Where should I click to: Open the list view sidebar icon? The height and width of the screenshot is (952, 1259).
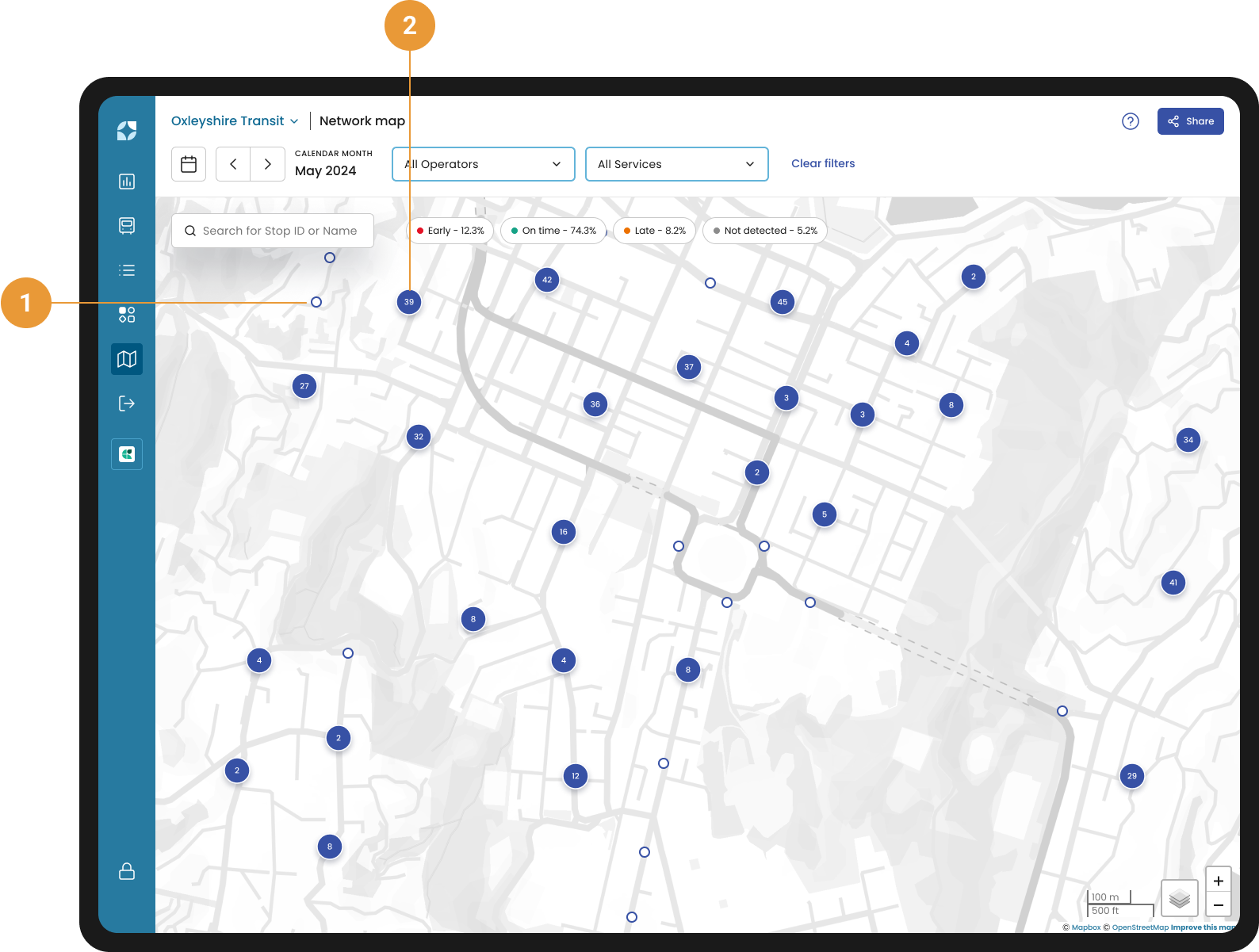tap(127, 270)
